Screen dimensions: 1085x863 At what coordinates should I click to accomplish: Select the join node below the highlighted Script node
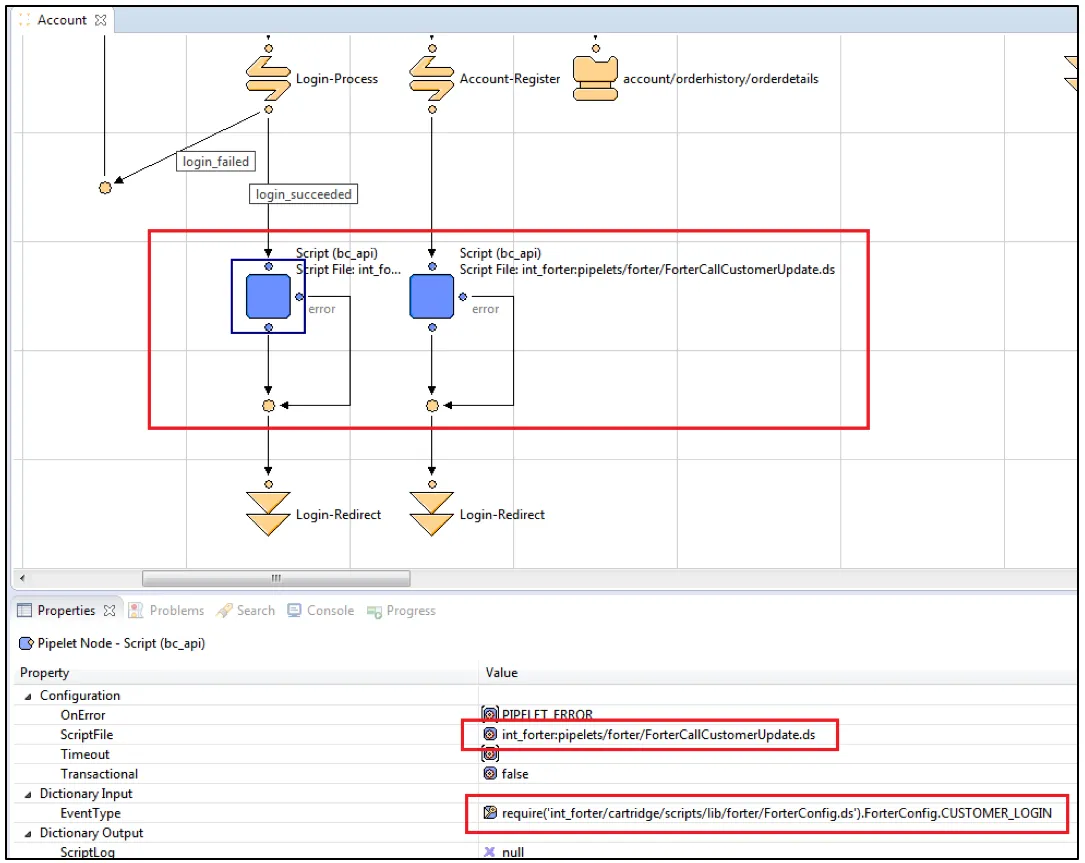pos(268,406)
